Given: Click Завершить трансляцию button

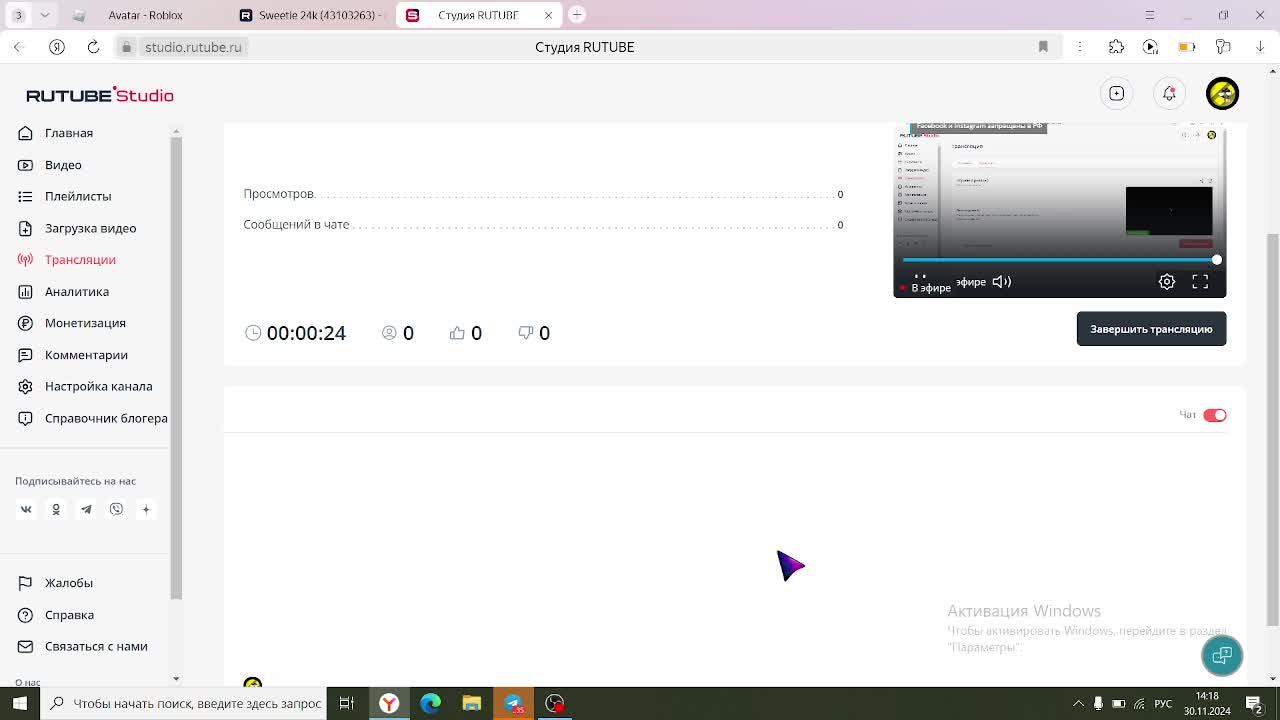Looking at the screenshot, I should pos(1151,329).
